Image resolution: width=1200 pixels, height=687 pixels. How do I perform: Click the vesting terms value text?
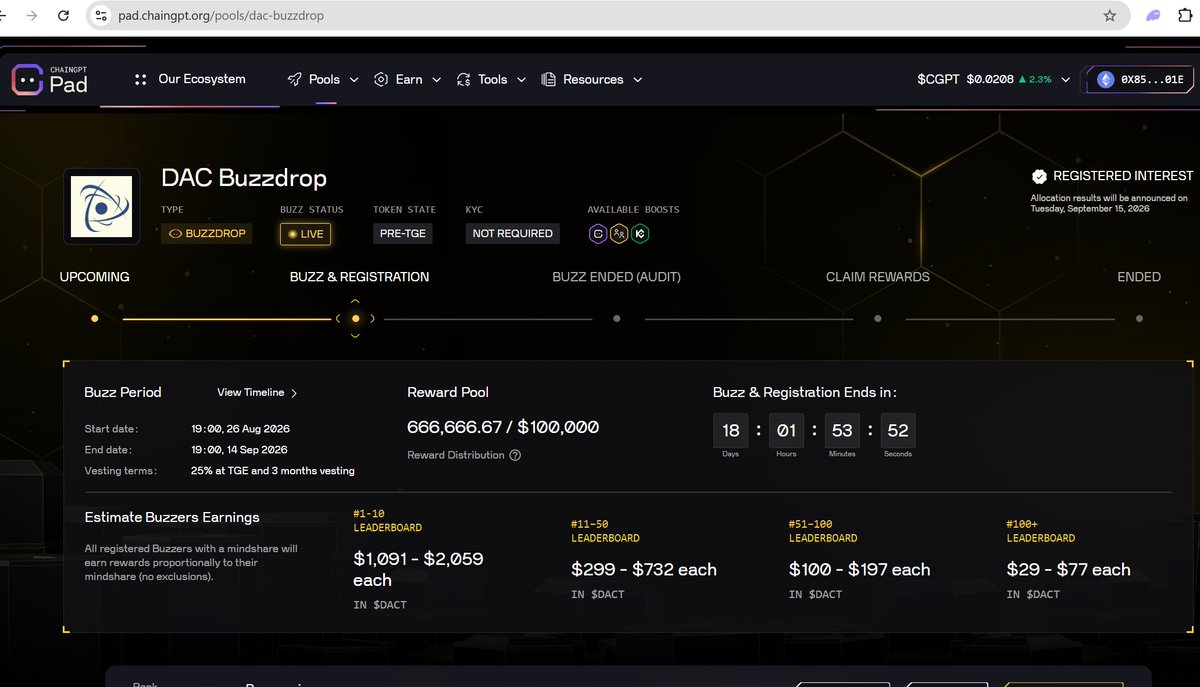click(273, 470)
